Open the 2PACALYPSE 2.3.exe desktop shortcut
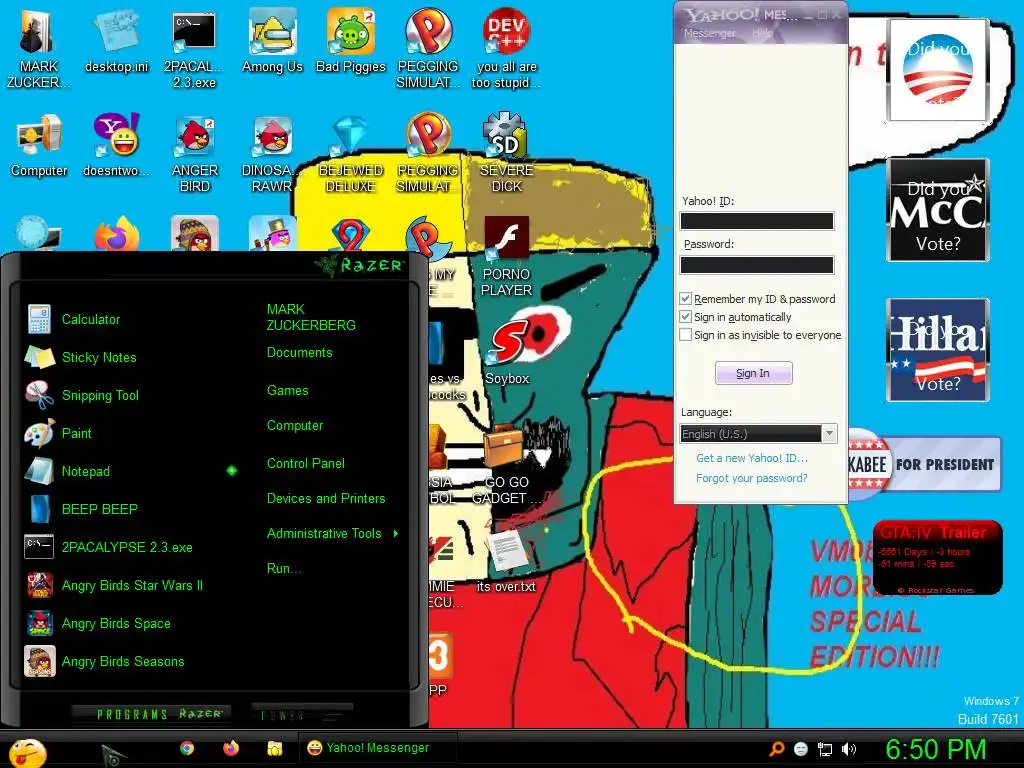 point(194,48)
